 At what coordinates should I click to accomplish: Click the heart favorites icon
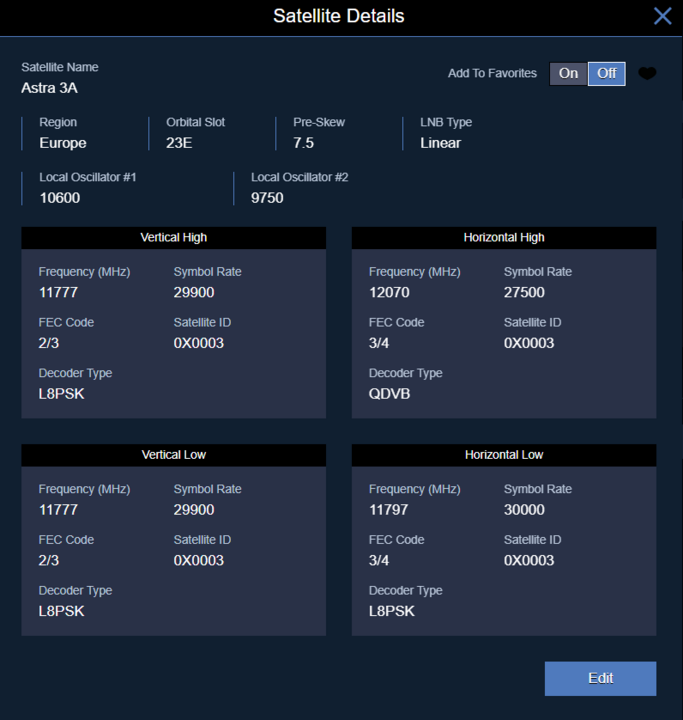click(x=647, y=73)
